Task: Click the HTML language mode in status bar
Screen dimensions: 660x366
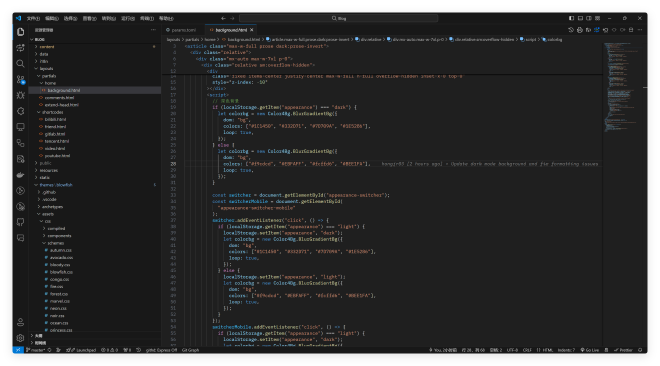Action: coord(548,350)
